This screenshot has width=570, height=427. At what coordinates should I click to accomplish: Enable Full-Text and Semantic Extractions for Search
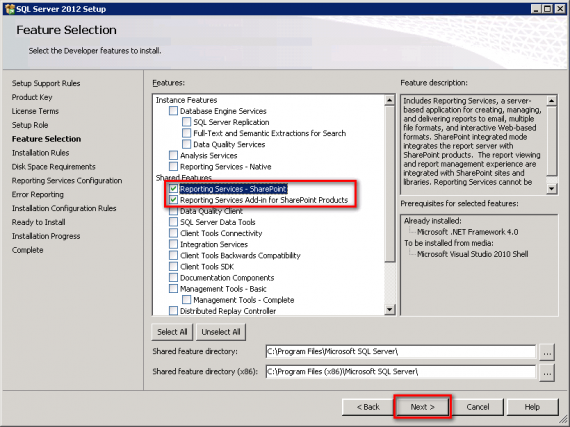[186, 133]
